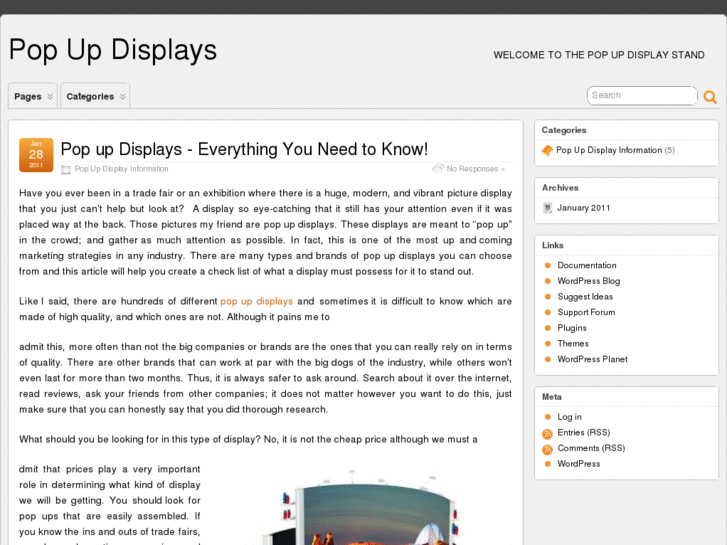Click the RSS icon next to Entries (RSS)
The image size is (727, 545).
click(x=547, y=434)
